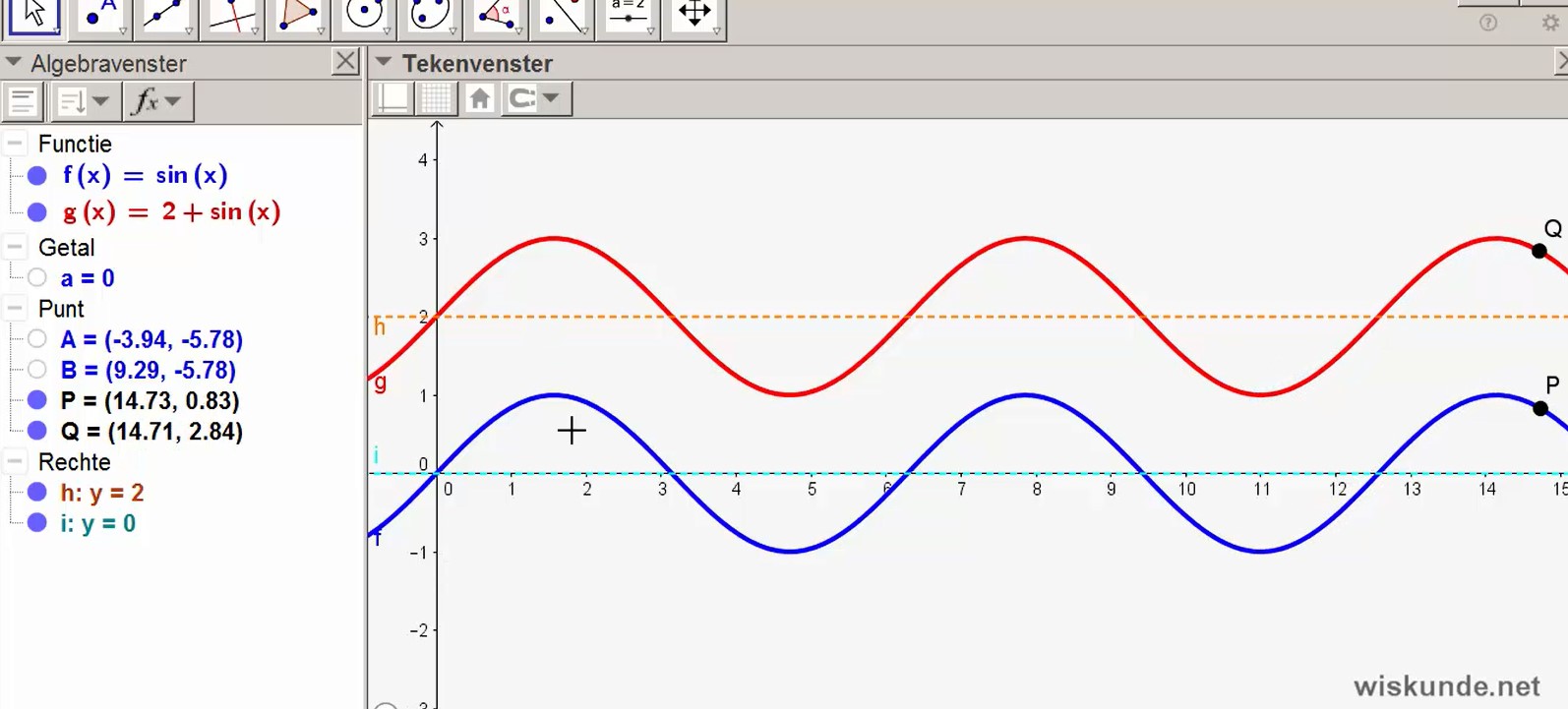
Task: Open the sort-by dropdown in Algebravenster
Action: pos(84,101)
